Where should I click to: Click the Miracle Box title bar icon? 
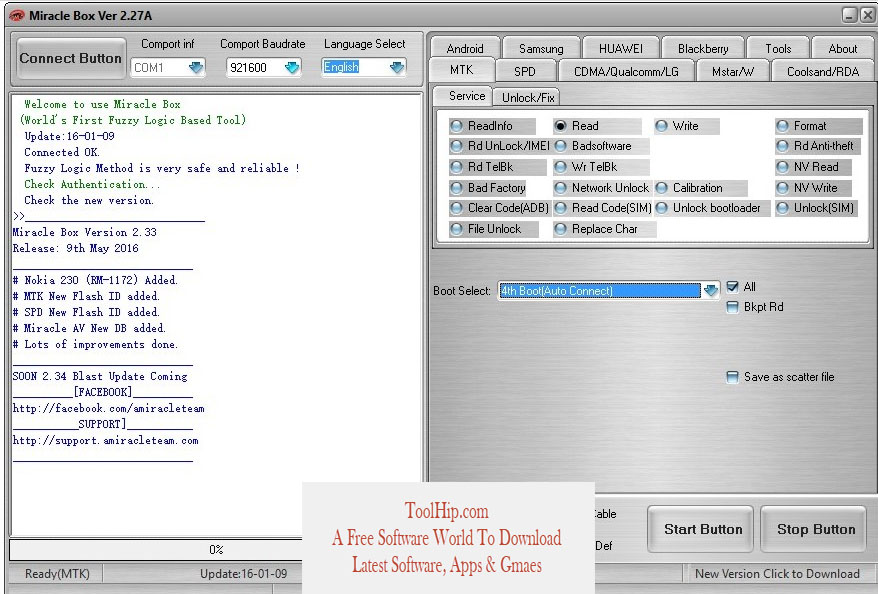[17, 16]
